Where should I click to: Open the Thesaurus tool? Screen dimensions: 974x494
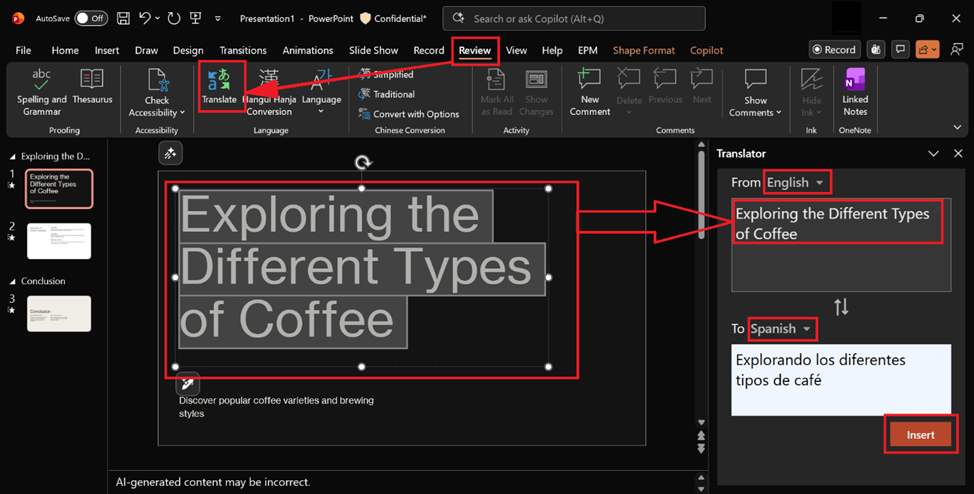[92, 86]
